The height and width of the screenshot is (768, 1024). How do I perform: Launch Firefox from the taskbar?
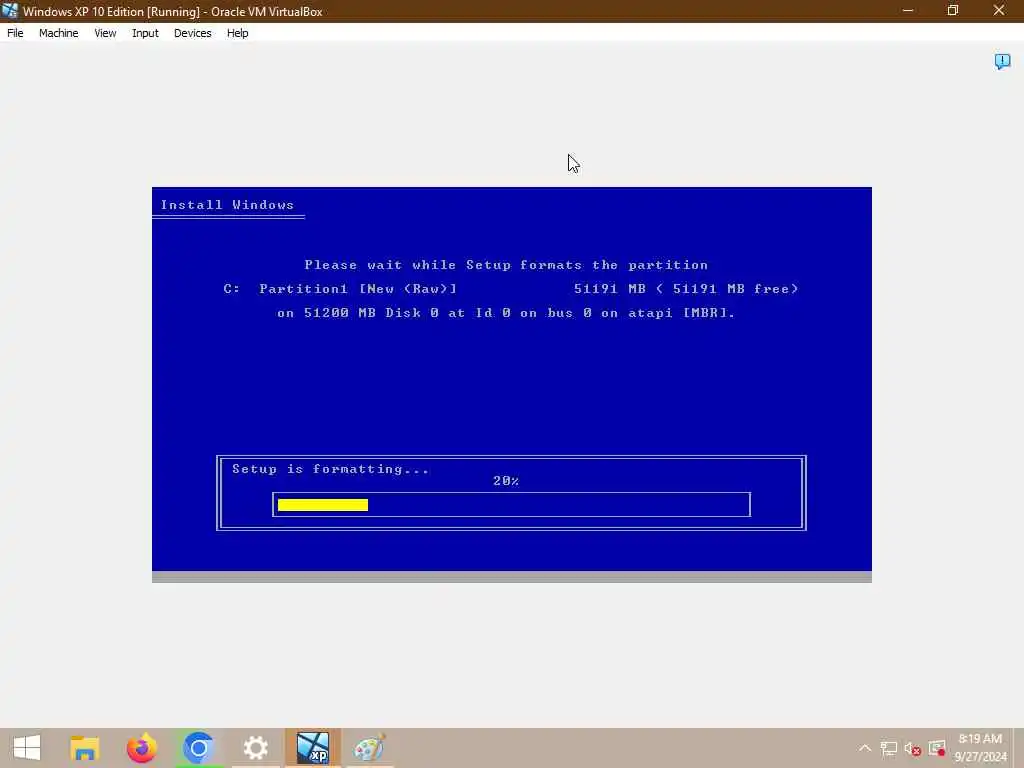point(142,748)
